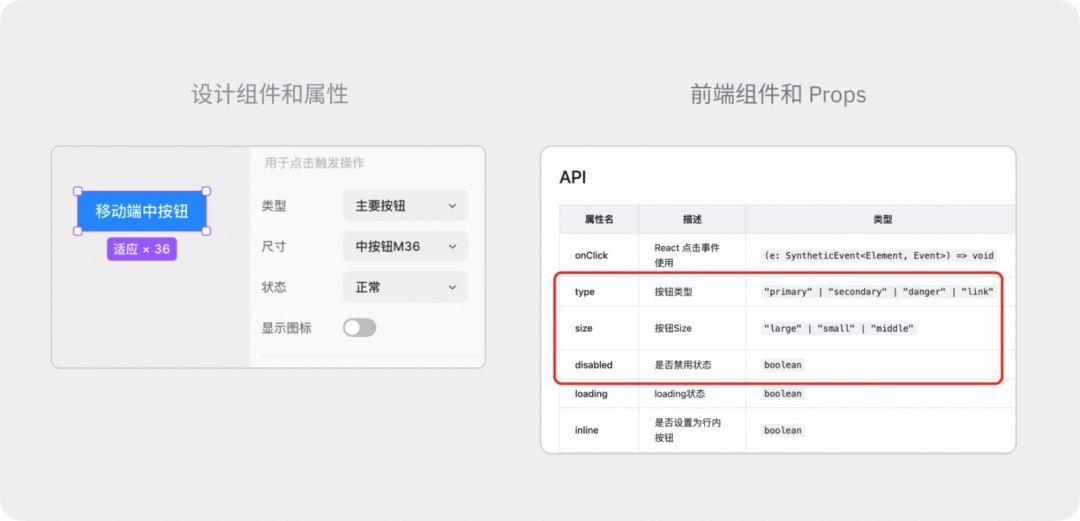Click the "primary" | "secondary" type code
Screen dimensions: 1080x521
click(x=878, y=292)
